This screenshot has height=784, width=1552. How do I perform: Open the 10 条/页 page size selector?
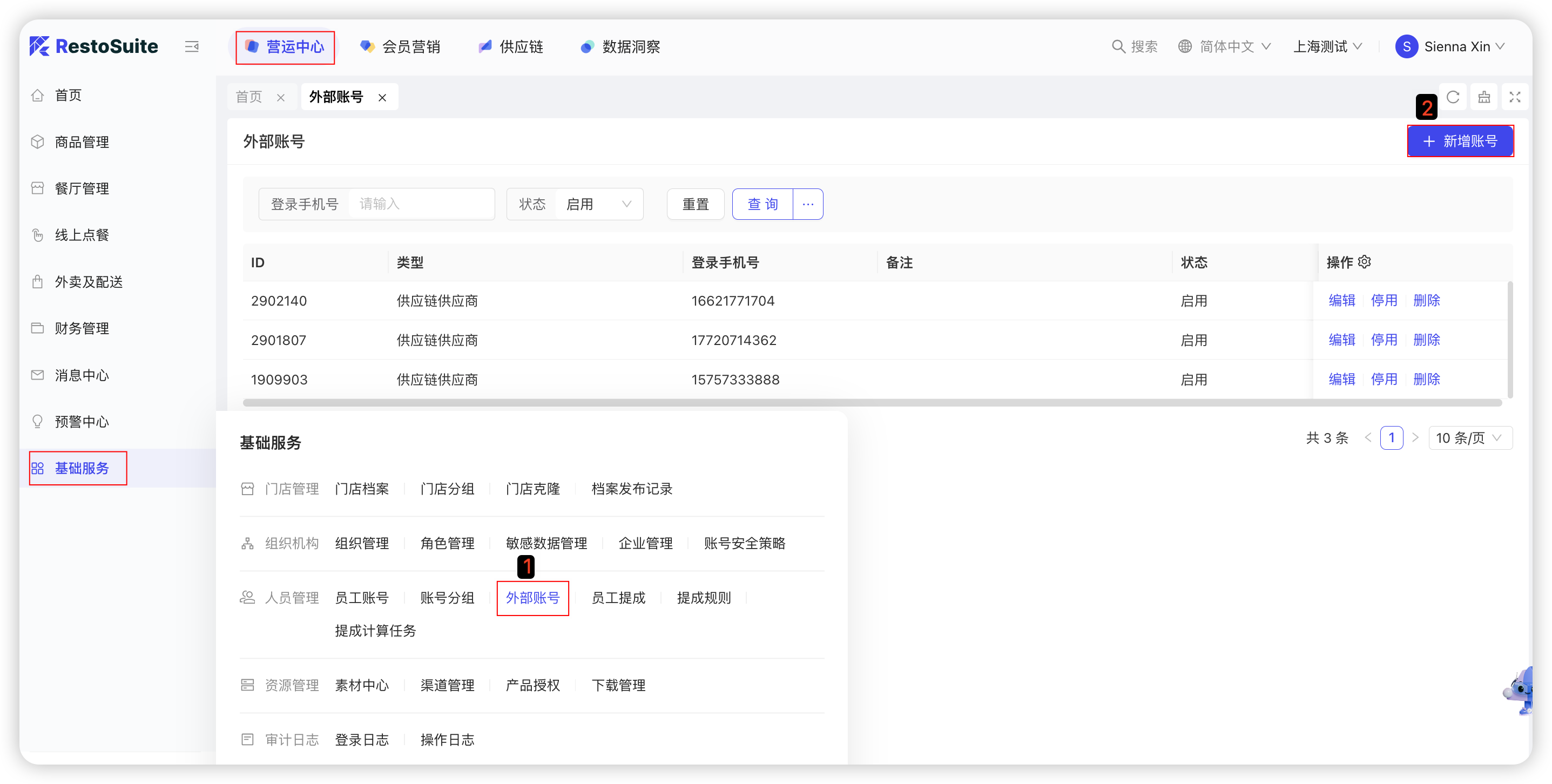(1469, 438)
